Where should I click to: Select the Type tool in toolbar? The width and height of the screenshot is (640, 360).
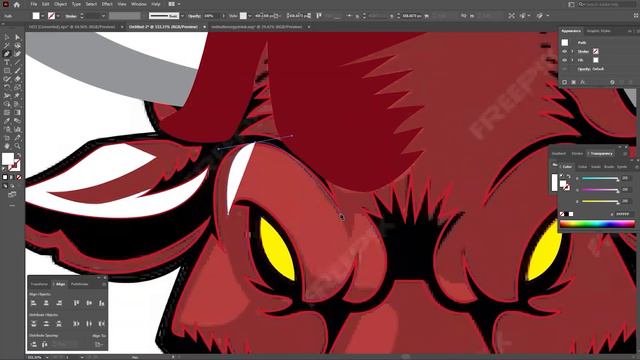[7, 62]
